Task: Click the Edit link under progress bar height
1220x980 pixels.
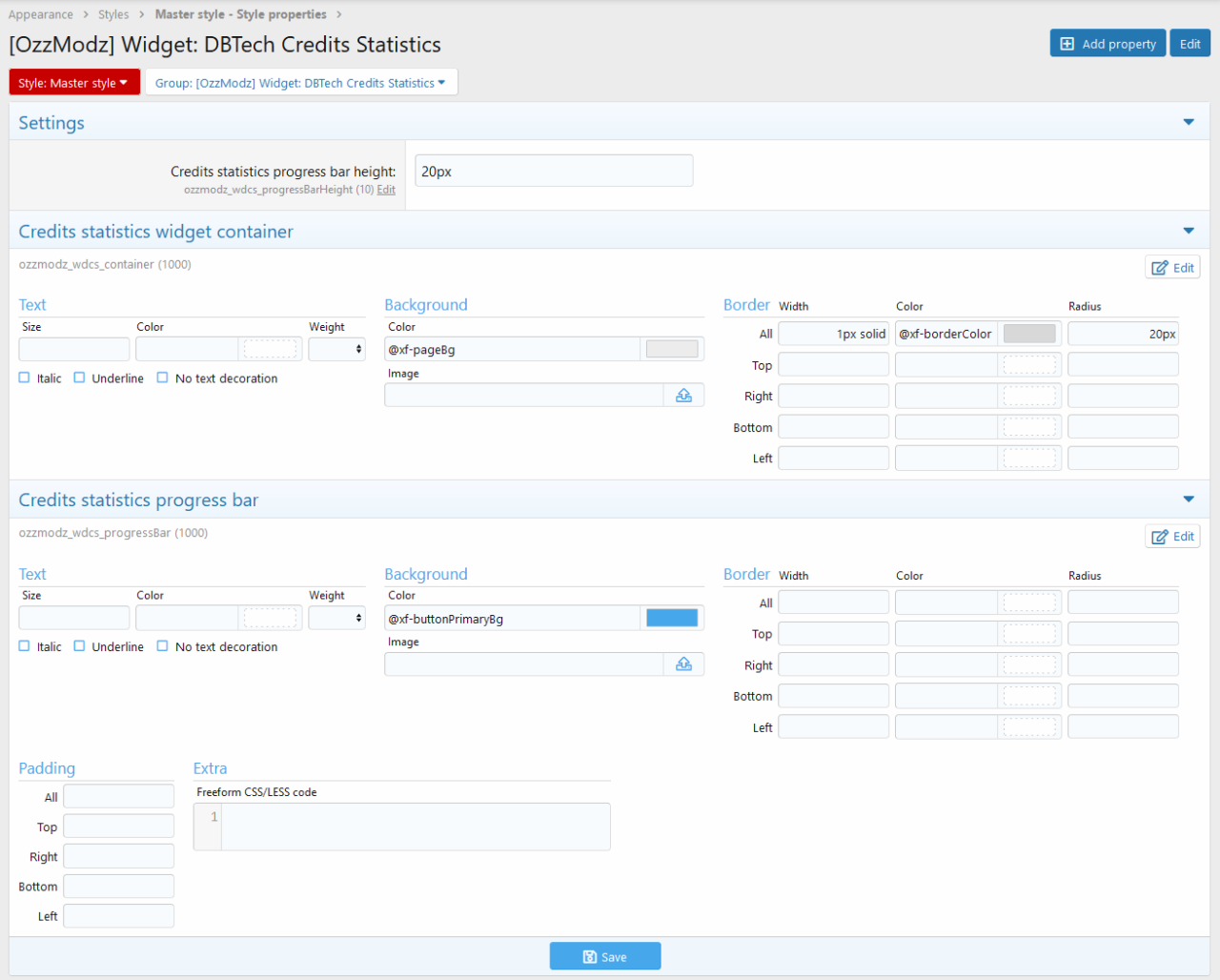Action: pos(386,190)
